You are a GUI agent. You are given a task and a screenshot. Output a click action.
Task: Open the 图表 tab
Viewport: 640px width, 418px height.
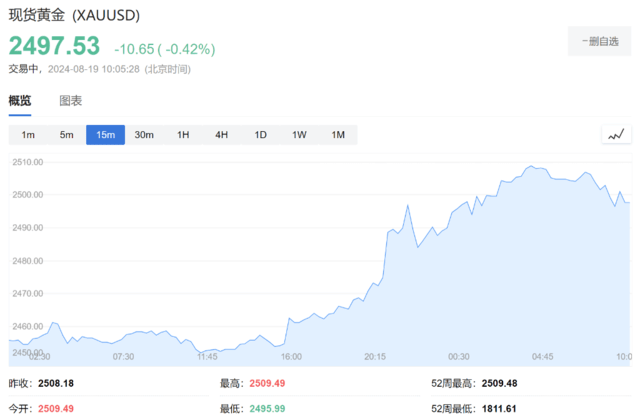[x=71, y=101]
